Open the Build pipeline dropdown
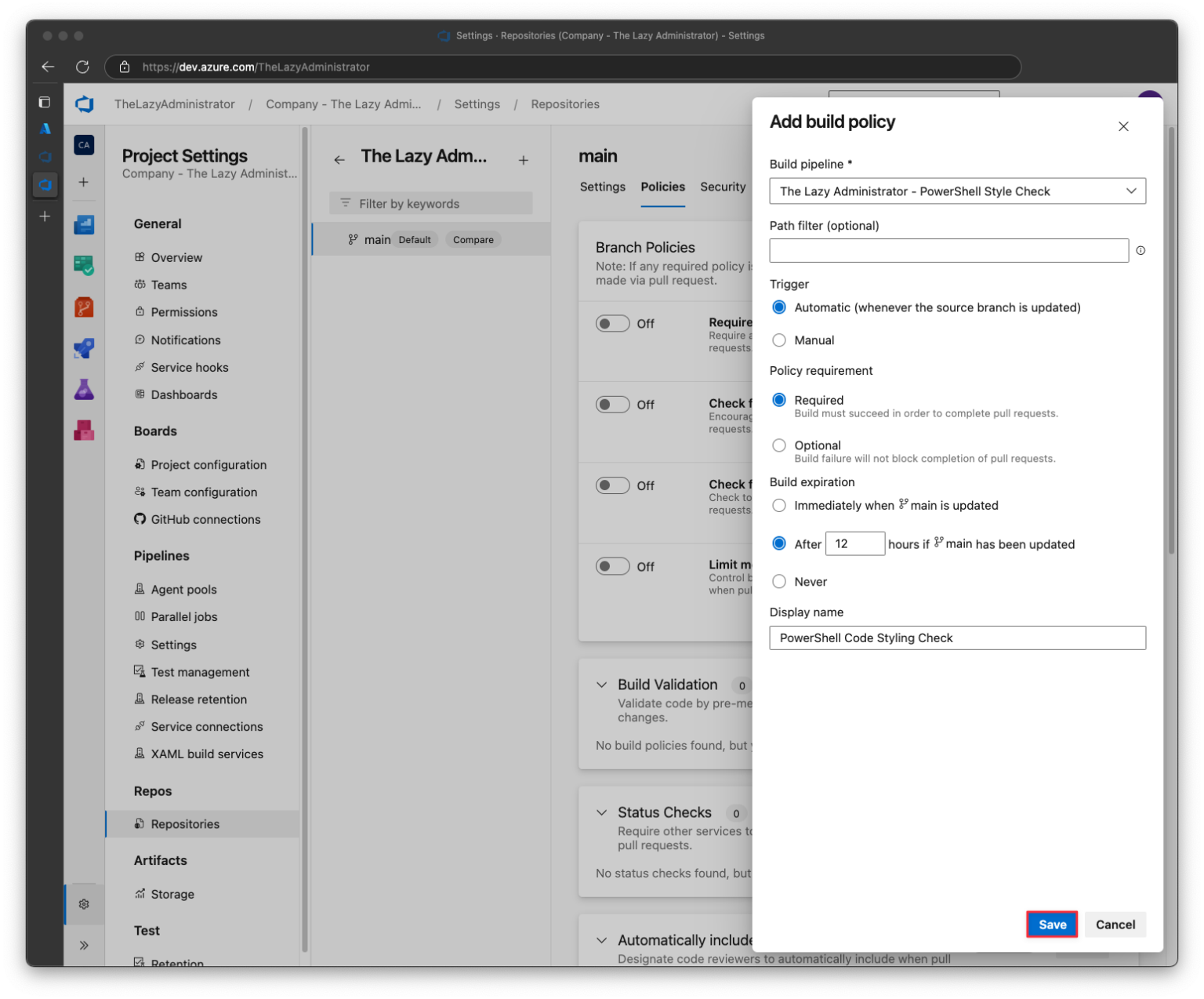 pyautogui.click(x=957, y=191)
